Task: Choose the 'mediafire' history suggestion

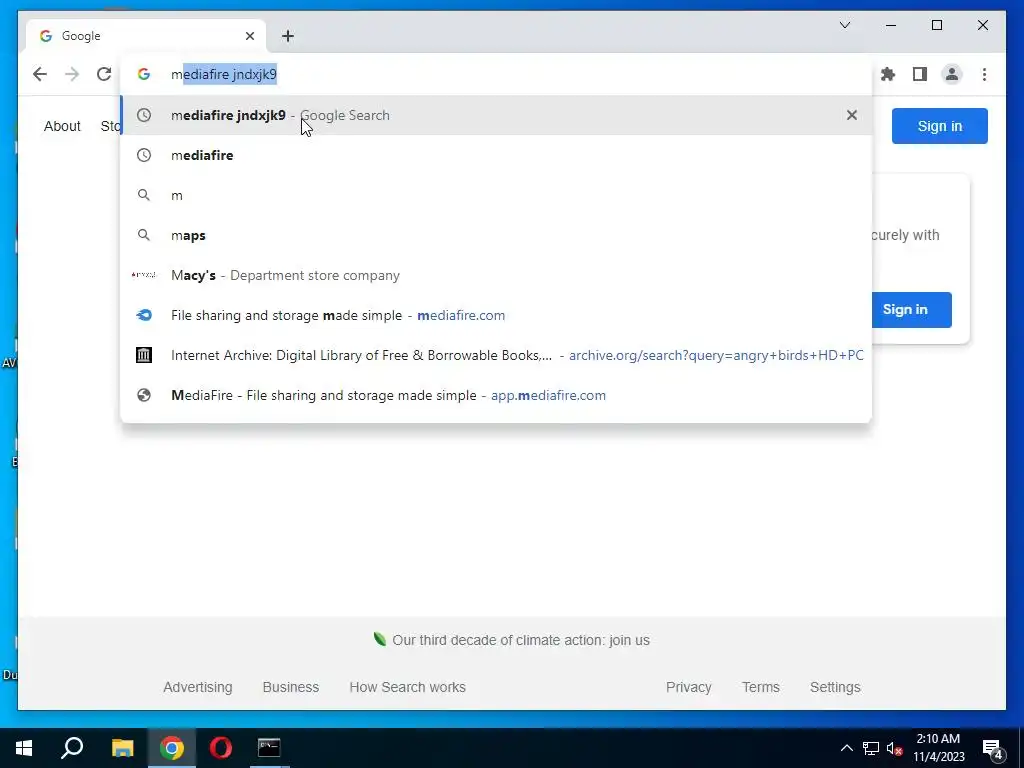Action: click(x=496, y=155)
